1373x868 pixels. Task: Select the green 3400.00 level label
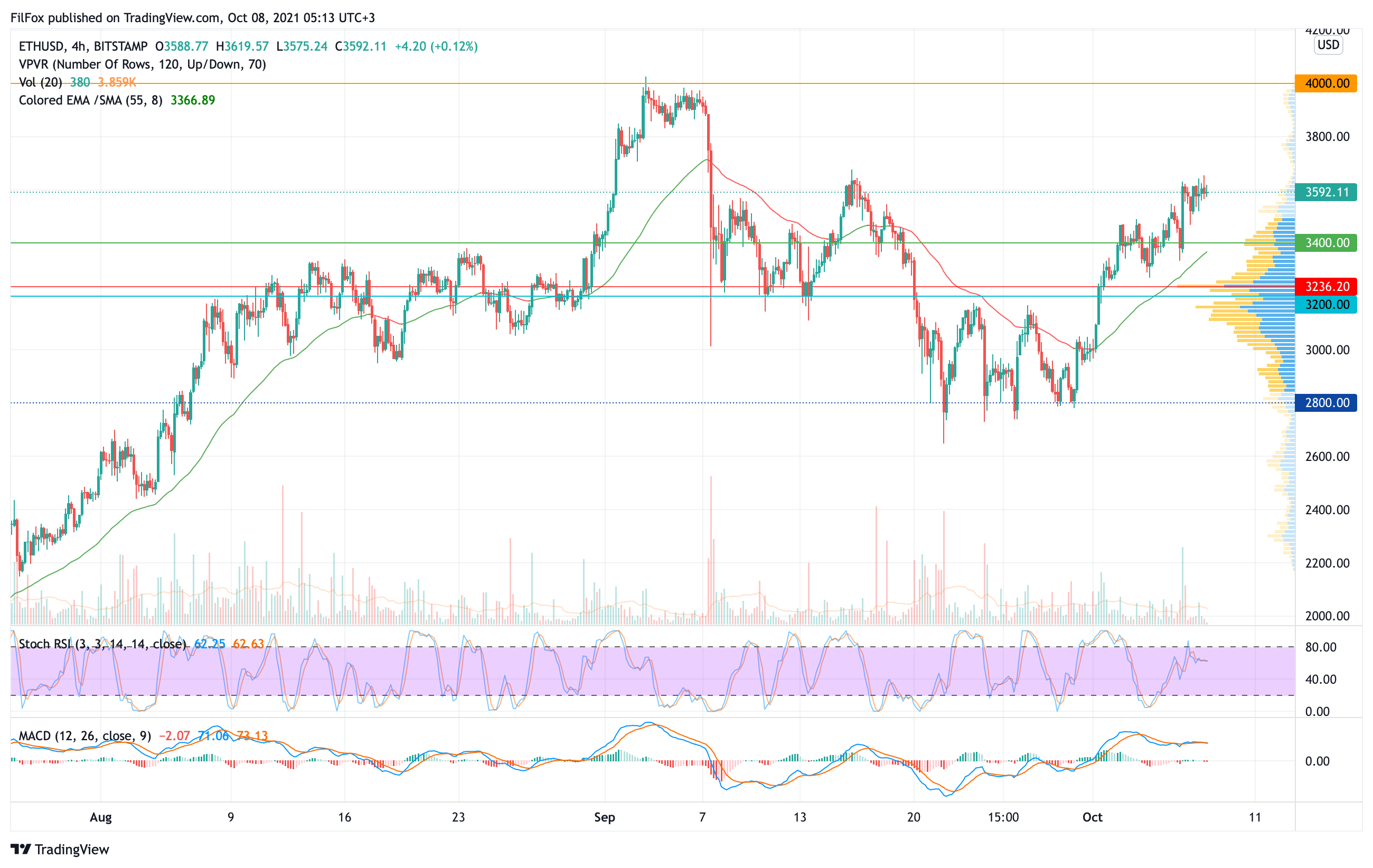pos(1326,243)
